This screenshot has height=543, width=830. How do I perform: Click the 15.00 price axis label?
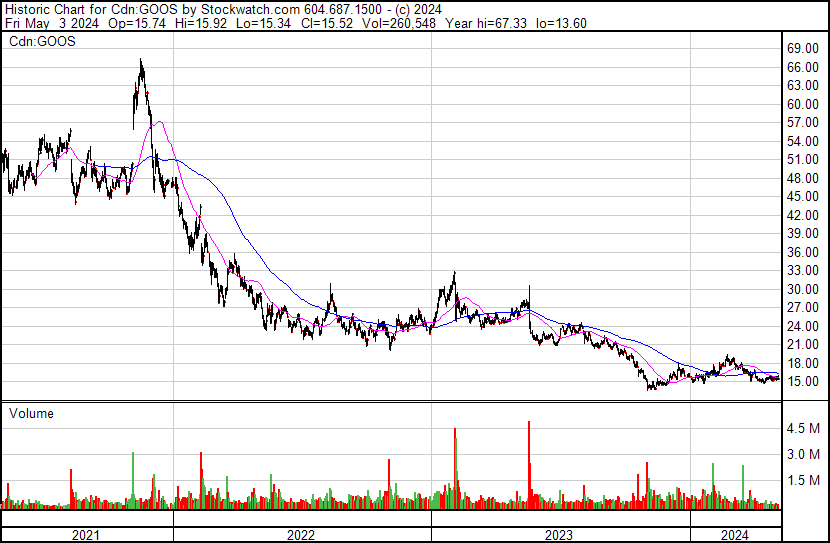pos(802,382)
